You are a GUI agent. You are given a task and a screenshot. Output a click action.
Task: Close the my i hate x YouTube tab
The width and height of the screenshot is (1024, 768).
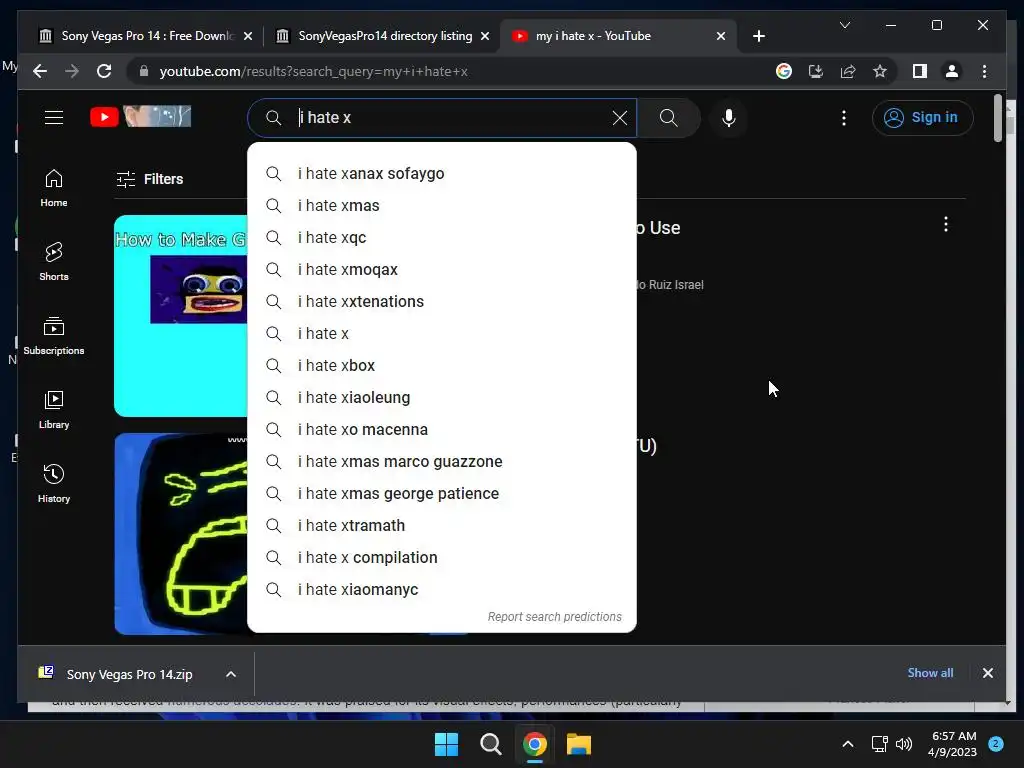(x=720, y=36)
